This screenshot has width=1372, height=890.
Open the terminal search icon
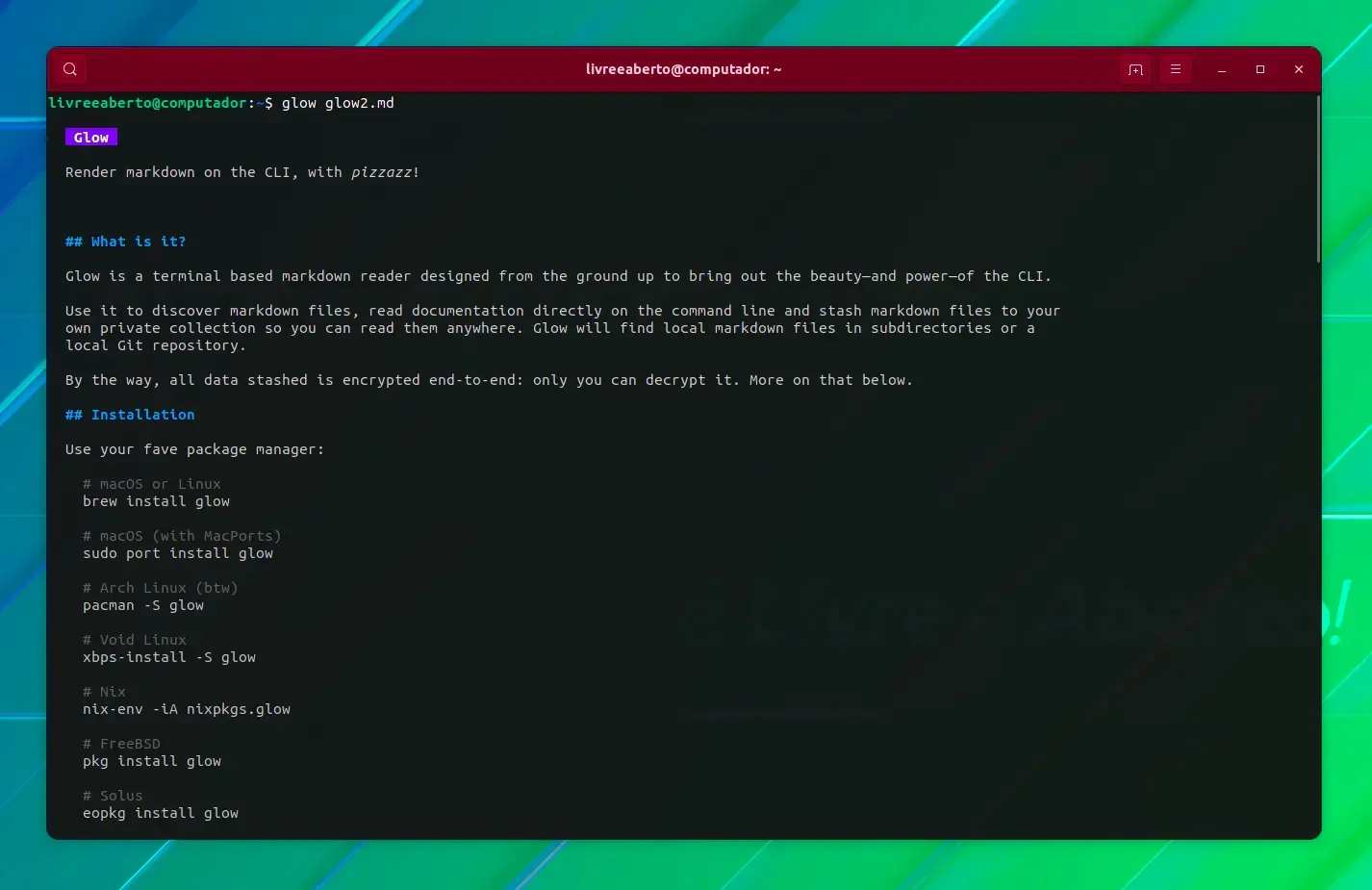tap(70, 69)
